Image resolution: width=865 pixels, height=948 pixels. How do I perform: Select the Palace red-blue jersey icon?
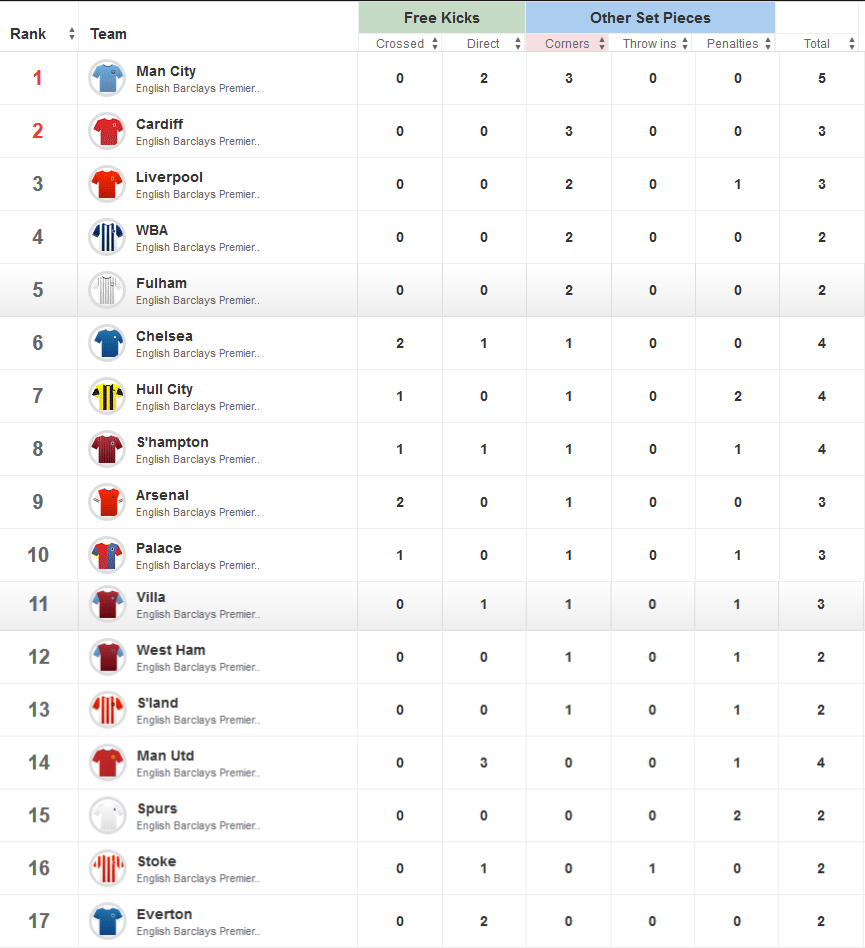107,555
